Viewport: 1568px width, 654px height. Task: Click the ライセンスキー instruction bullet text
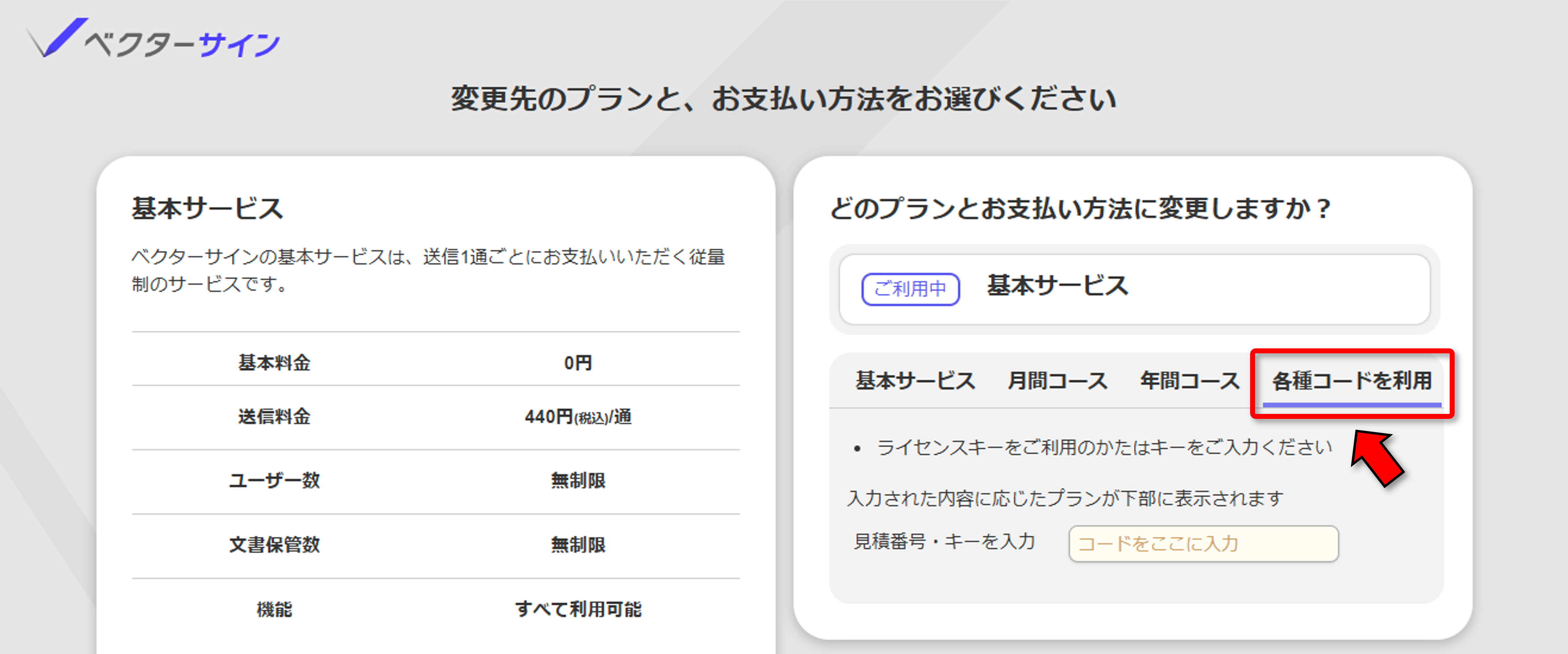(1104, 447)
